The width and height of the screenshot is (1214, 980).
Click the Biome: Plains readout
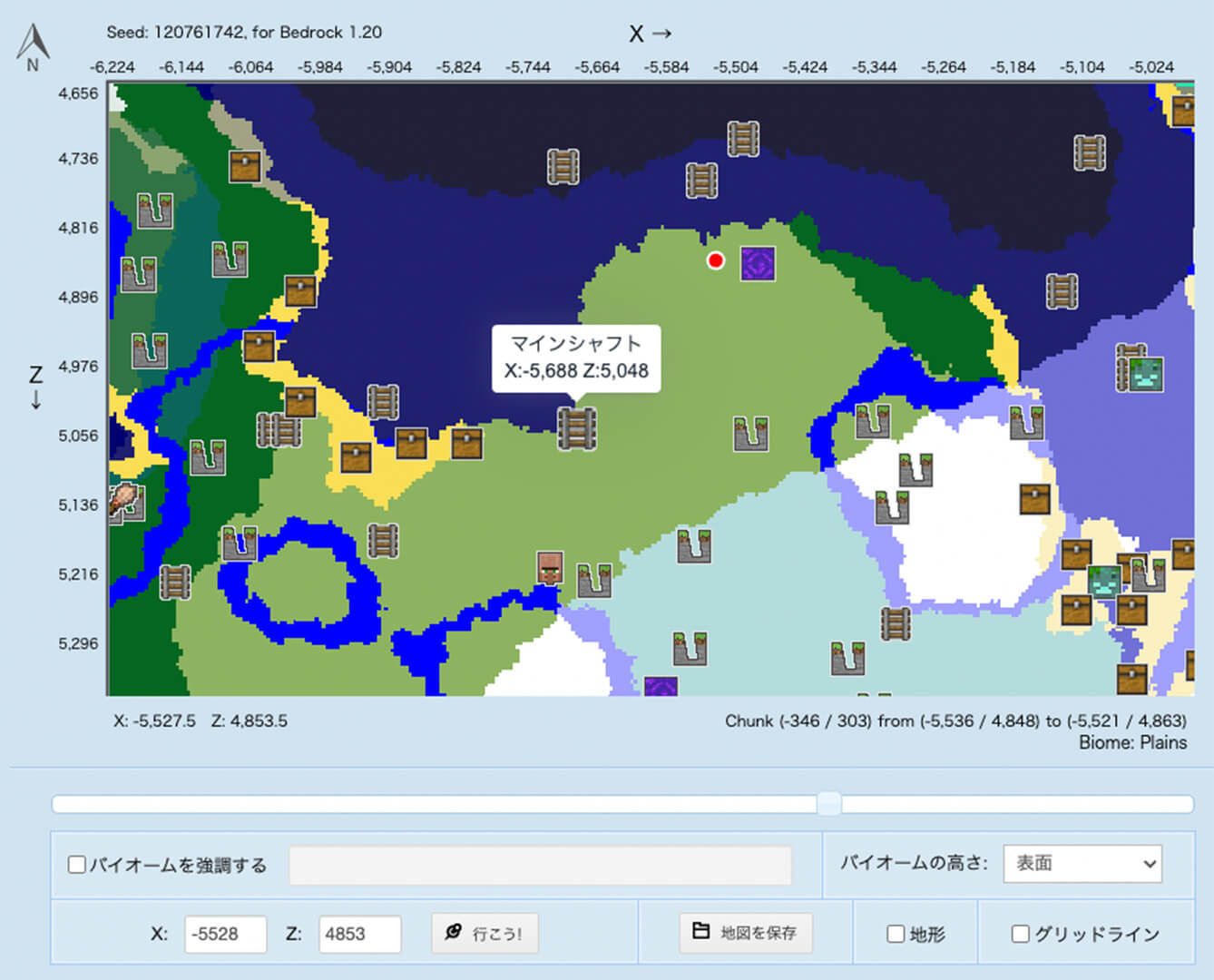click(x=1132, y=742)
